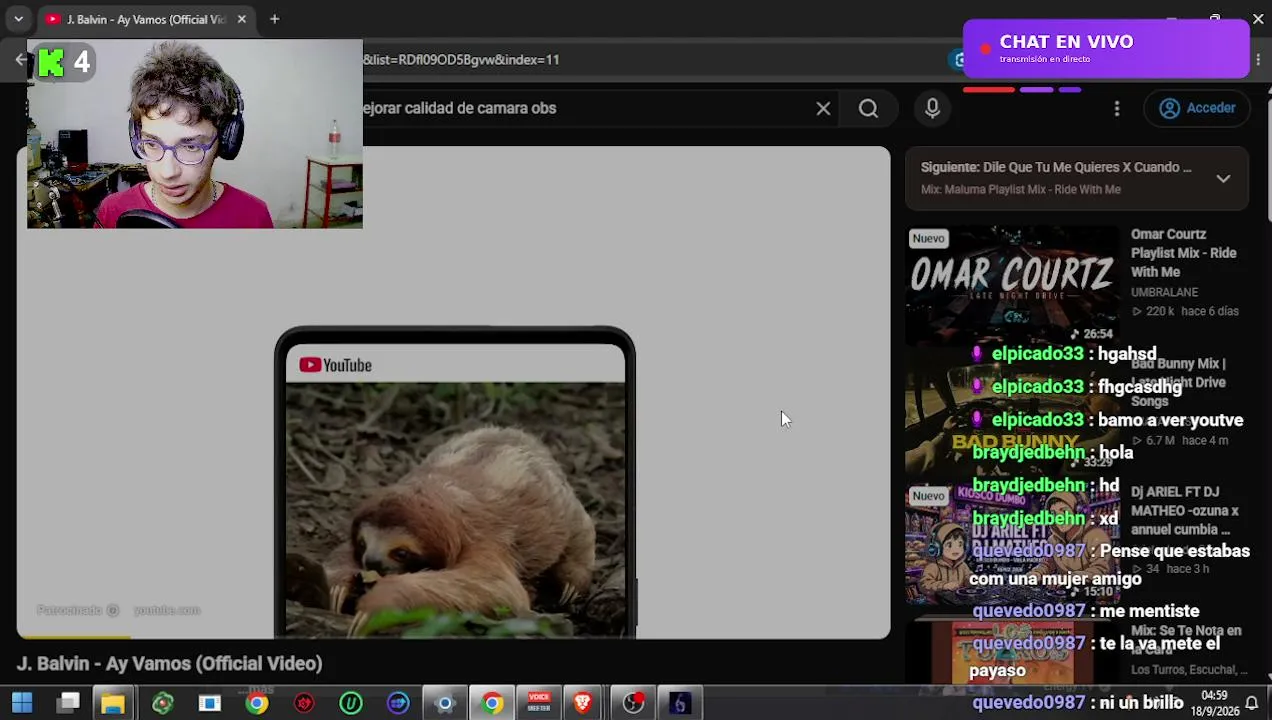Click the magnifier search button

(868, 108)
